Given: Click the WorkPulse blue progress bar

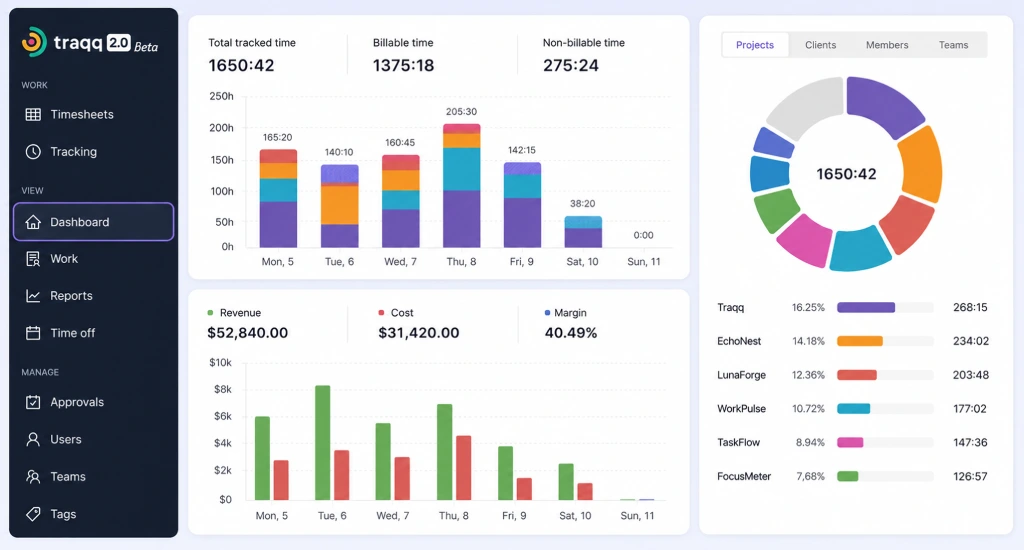Looking at the screenshot, I should coord(854,409).
